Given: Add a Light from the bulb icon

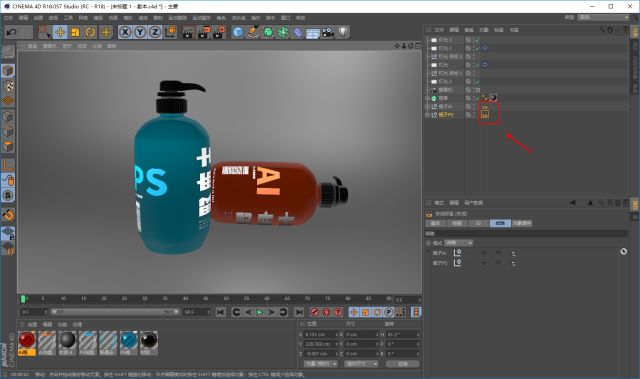Looking at the screenshot, I should click(x=343, y=32).
